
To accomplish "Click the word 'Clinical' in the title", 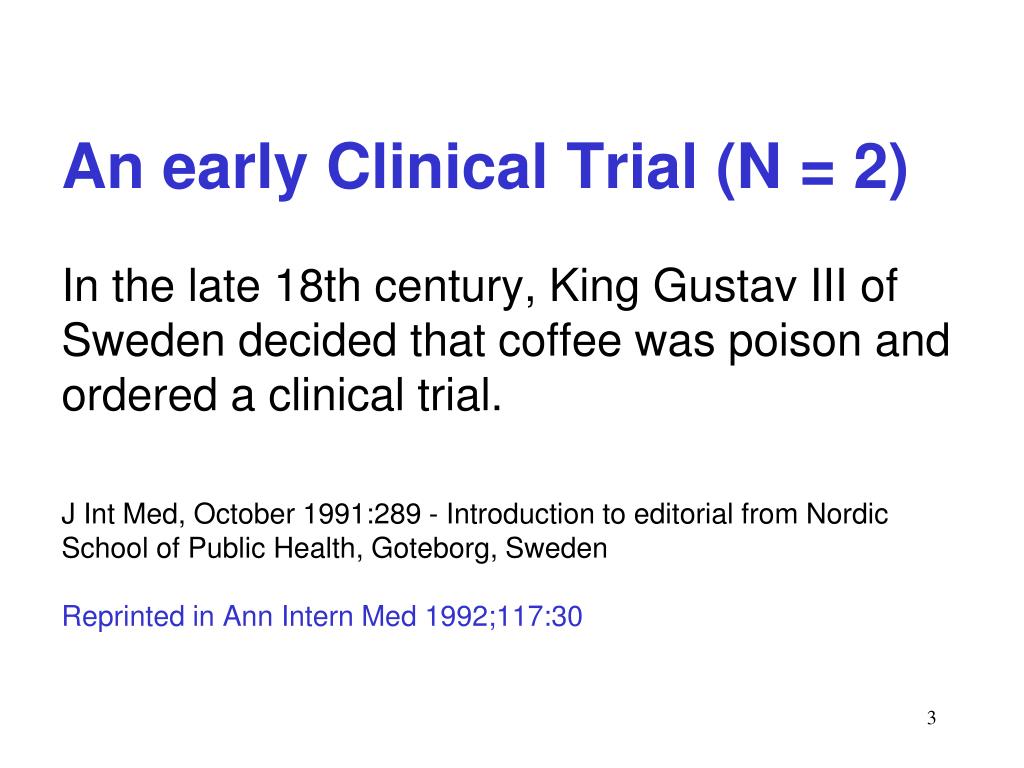I will pos(436,167).
